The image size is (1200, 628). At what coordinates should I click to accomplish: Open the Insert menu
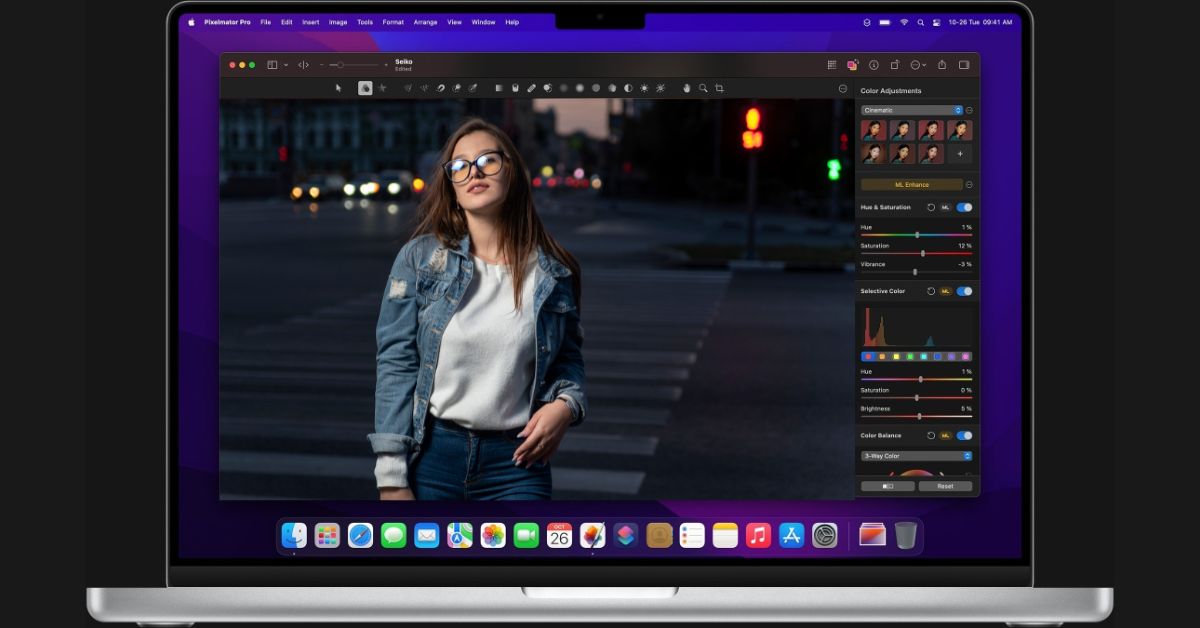[x=311, y=22]
